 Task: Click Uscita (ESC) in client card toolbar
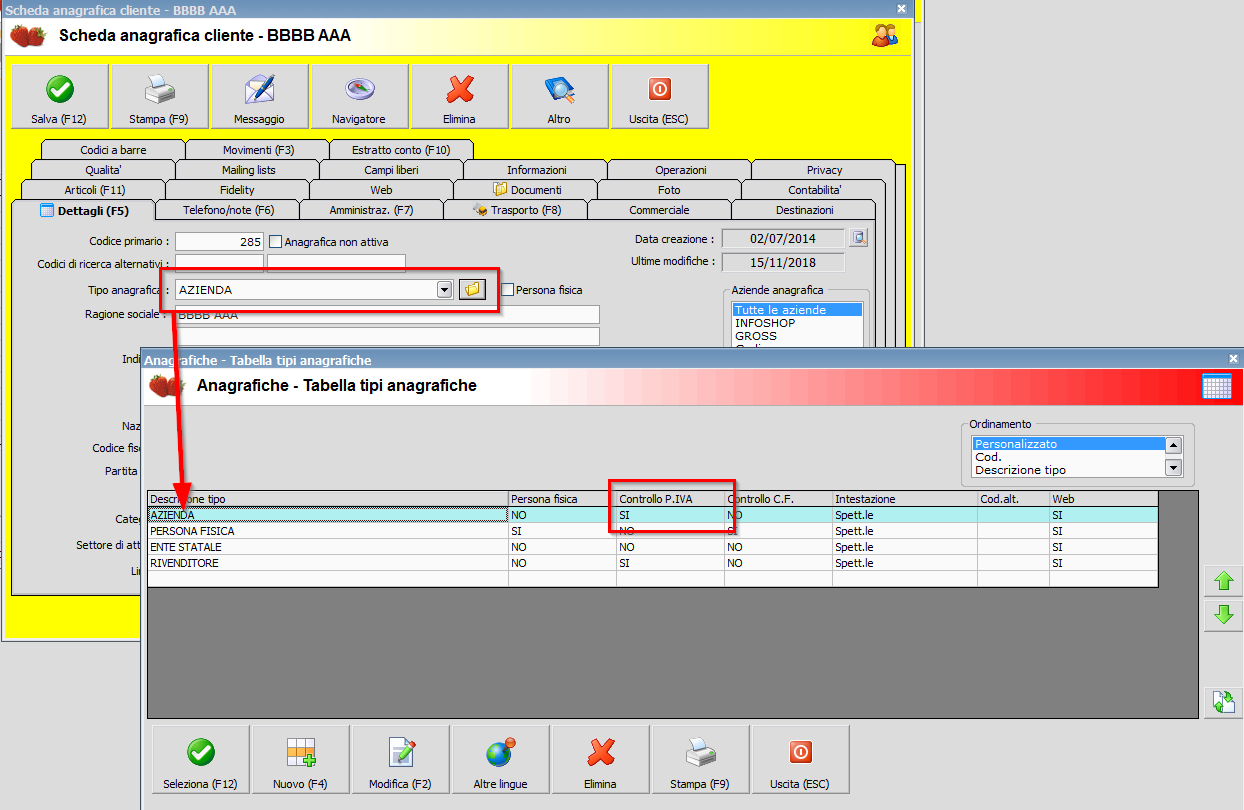[659, 97]
